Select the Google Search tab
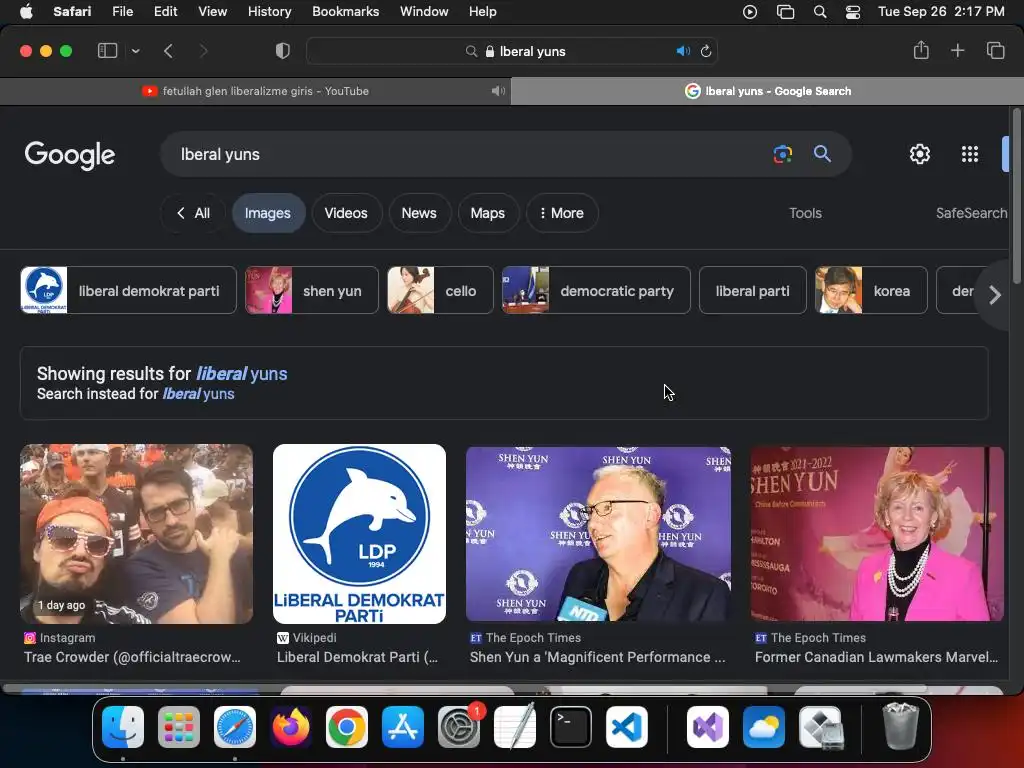Image resolution: width=1024 pixels, height=768 pixels. coord(767,91)
